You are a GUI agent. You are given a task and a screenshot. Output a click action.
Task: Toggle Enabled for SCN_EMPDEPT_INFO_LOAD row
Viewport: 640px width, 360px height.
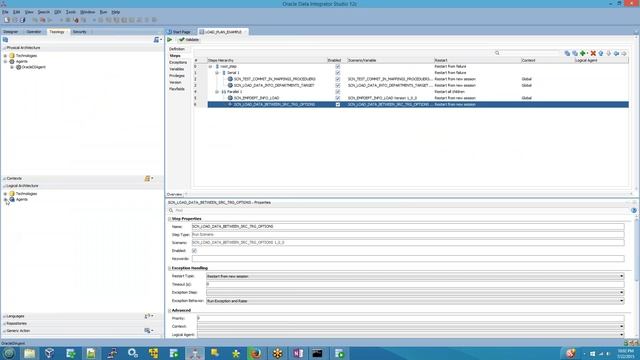tap(338, 98)
